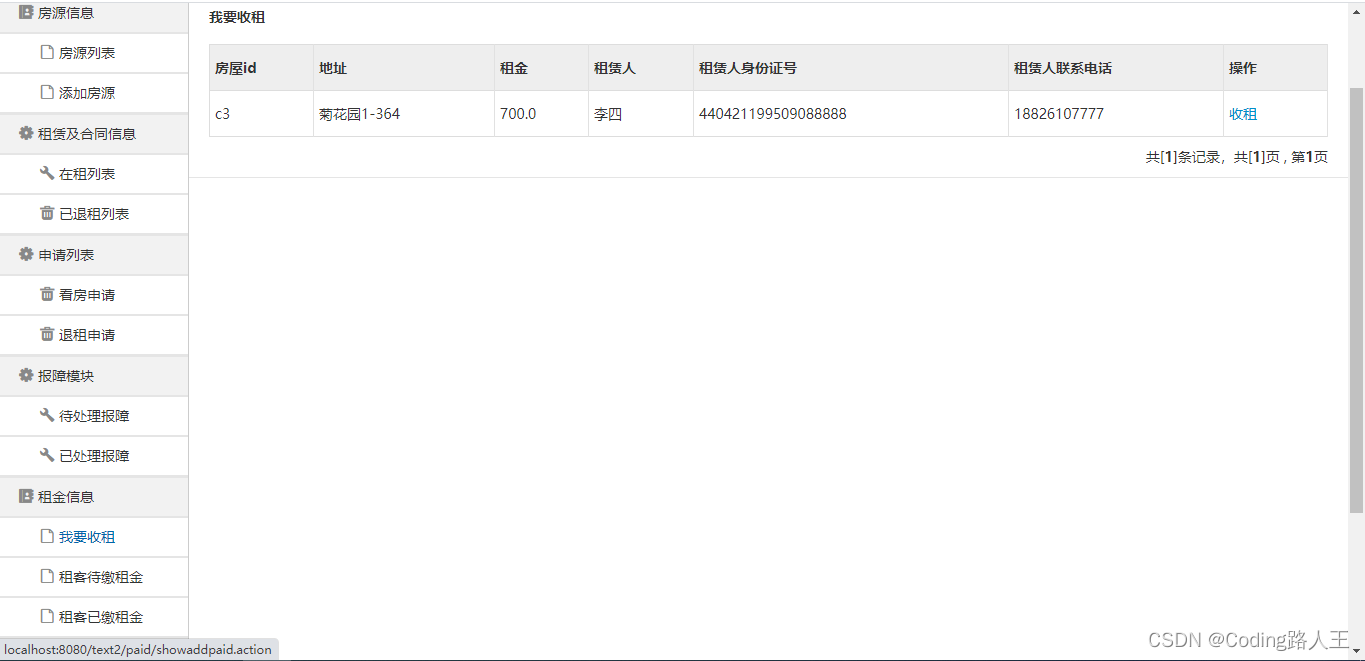This screenshot has height=661, width=1365.
Task: Click the phone number 18826107777
Action: click(x=1059, y=114)
